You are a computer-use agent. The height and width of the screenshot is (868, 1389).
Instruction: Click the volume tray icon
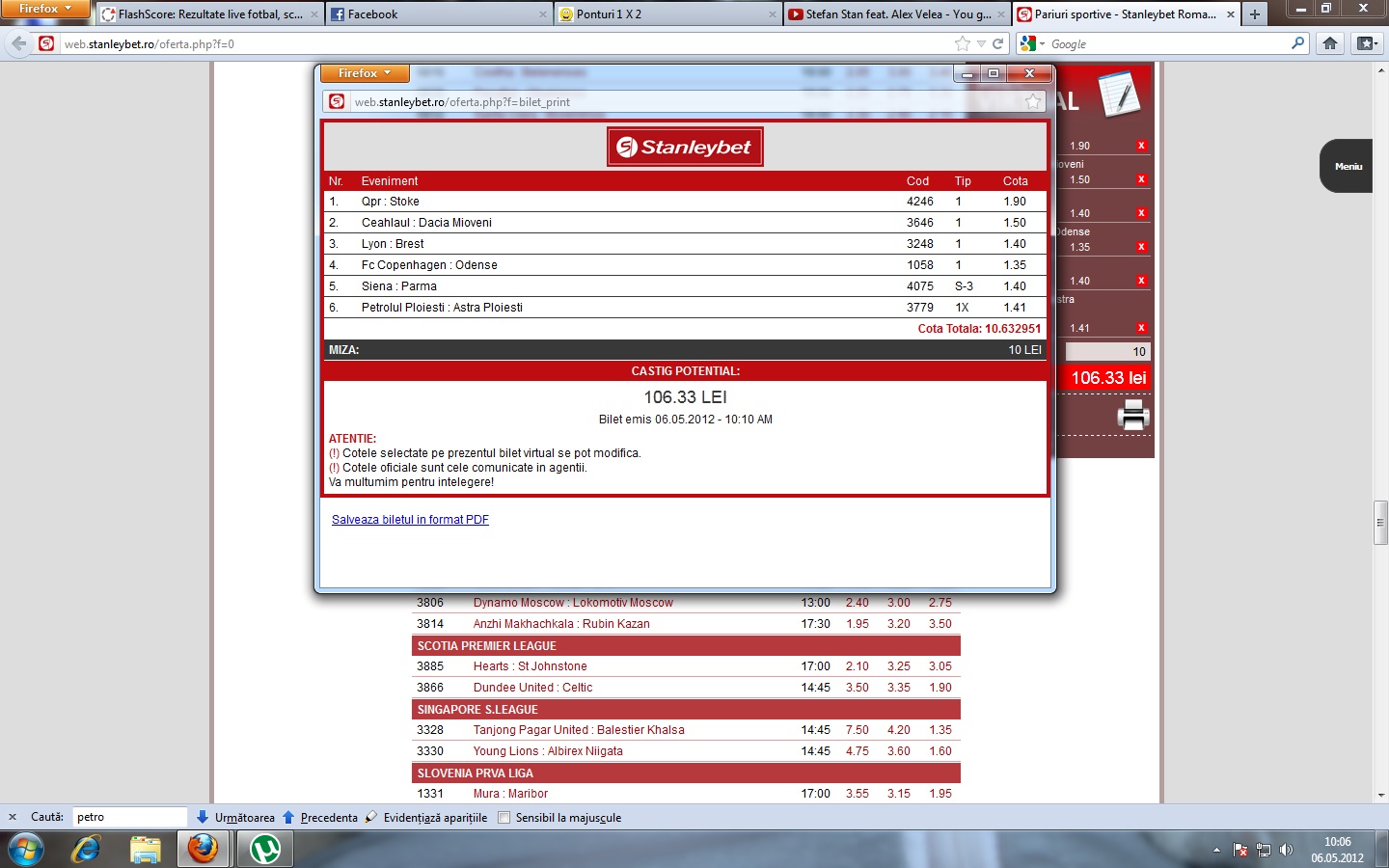click(x=1286, y=850)
